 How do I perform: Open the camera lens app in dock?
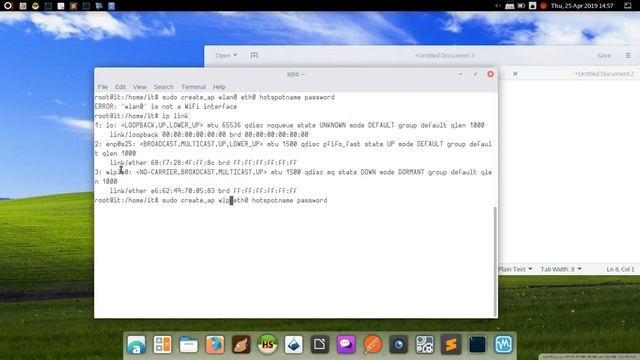pyautogui.click(x=398, y=344)
